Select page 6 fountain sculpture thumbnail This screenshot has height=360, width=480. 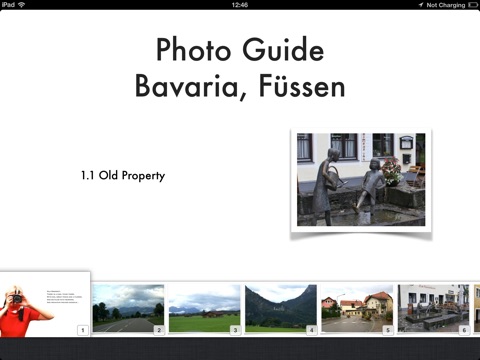433,308
